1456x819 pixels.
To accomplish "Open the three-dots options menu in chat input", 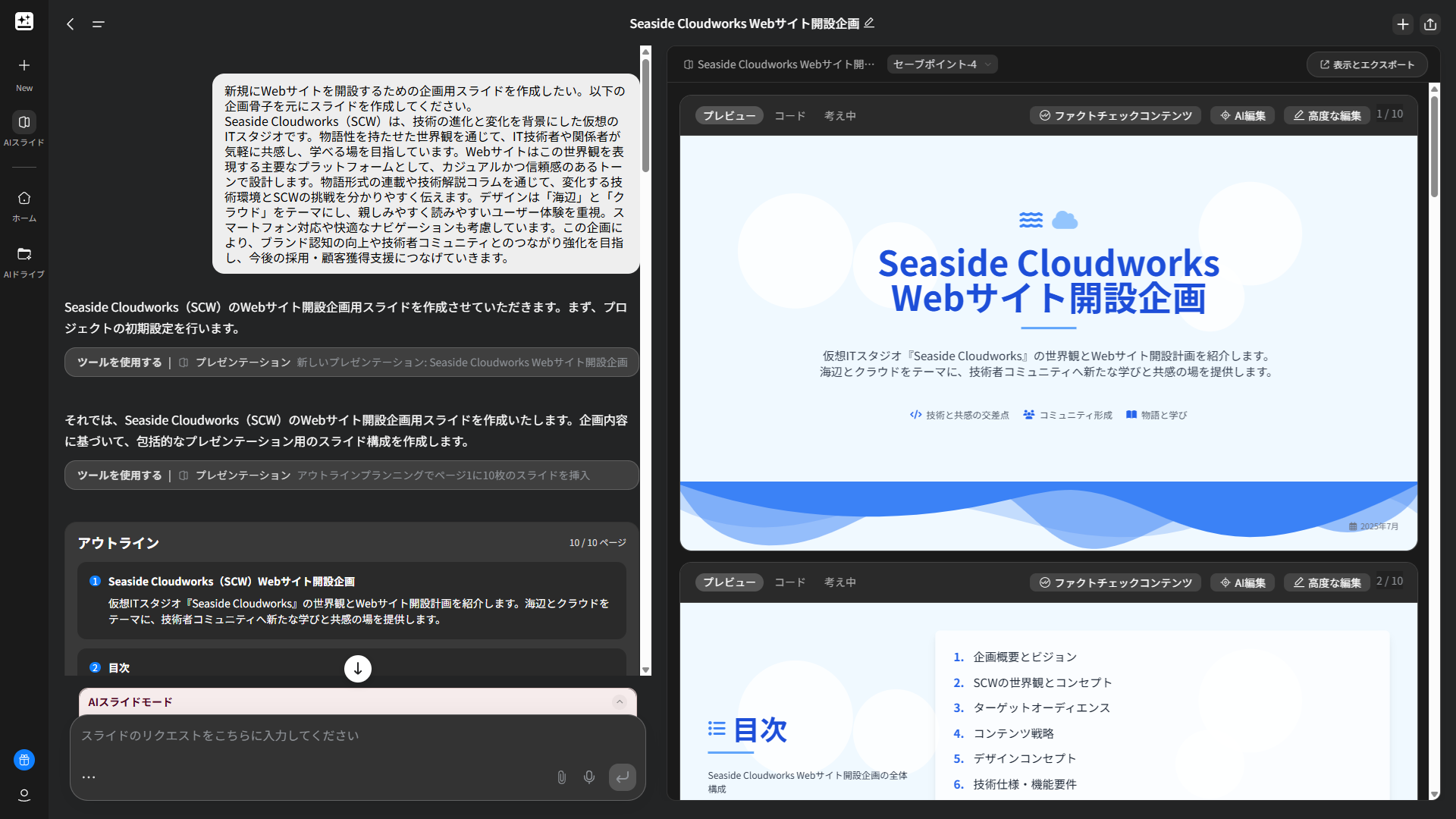I will tap(89, 777).
